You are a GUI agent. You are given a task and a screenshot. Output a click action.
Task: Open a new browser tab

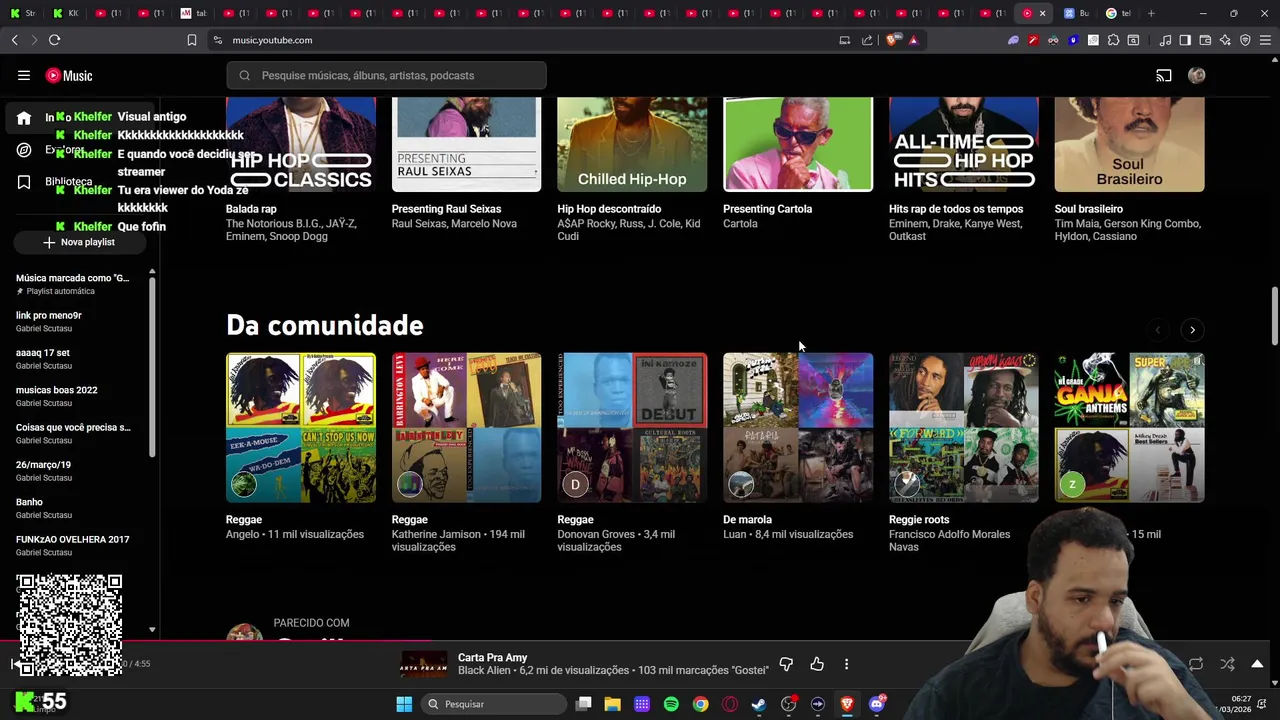tap(1151, 13)
